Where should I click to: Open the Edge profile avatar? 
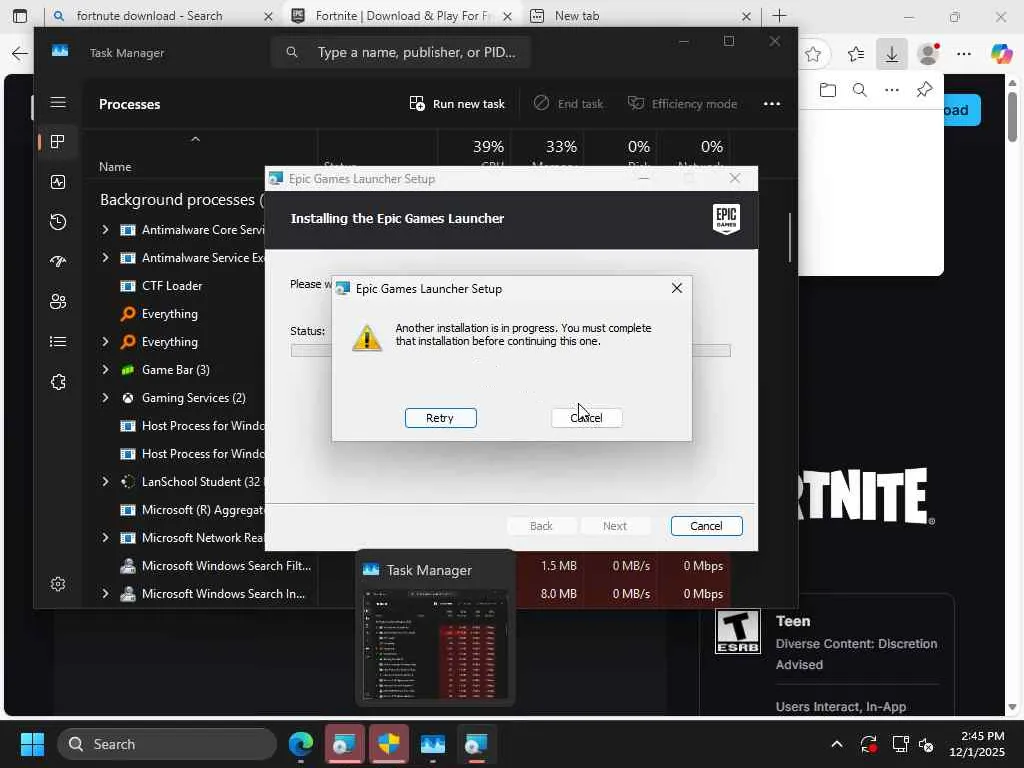pyautogui.click(x=928, y=54)
